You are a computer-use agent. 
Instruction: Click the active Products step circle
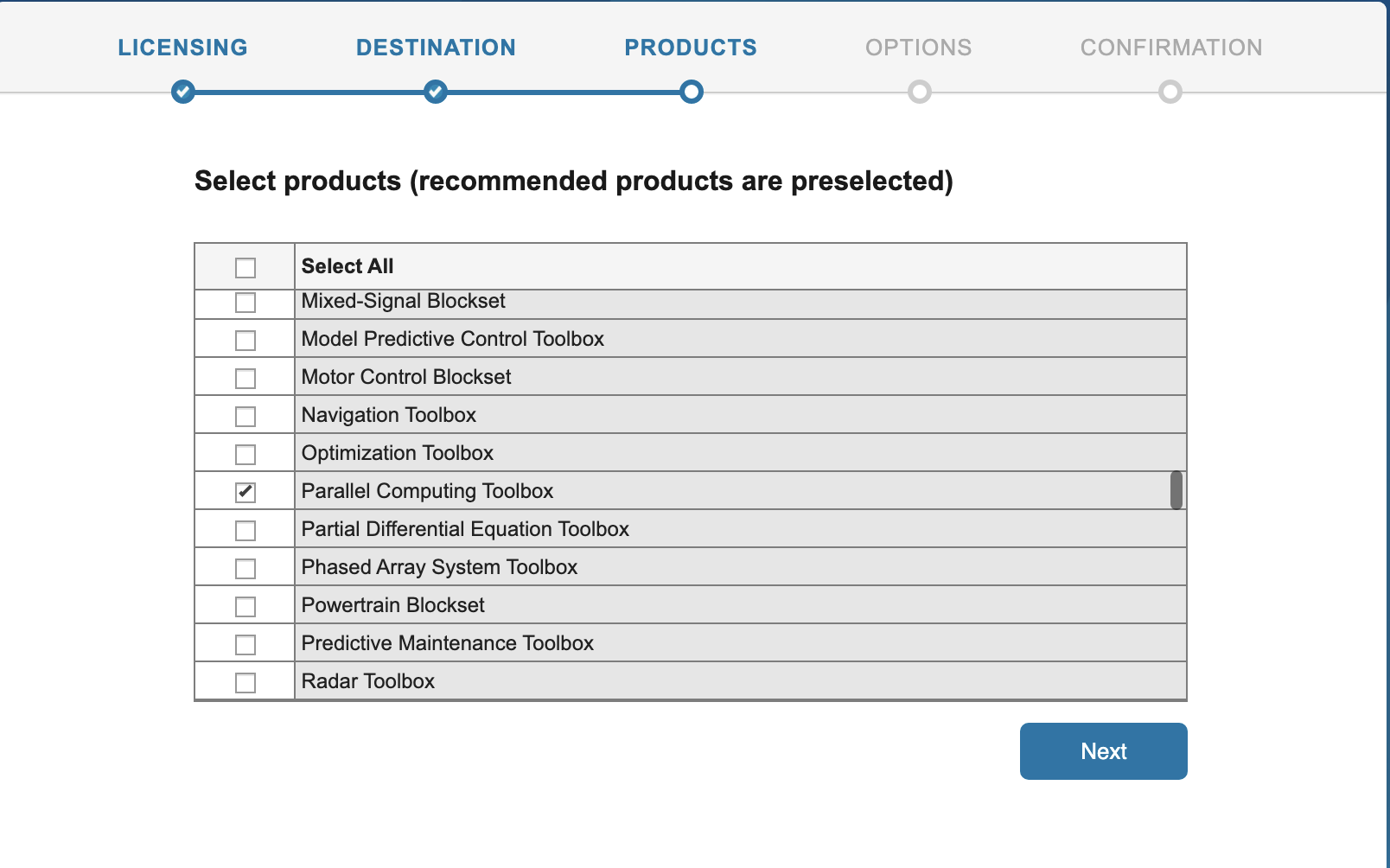pyautogui.click(x=691, y=92)
